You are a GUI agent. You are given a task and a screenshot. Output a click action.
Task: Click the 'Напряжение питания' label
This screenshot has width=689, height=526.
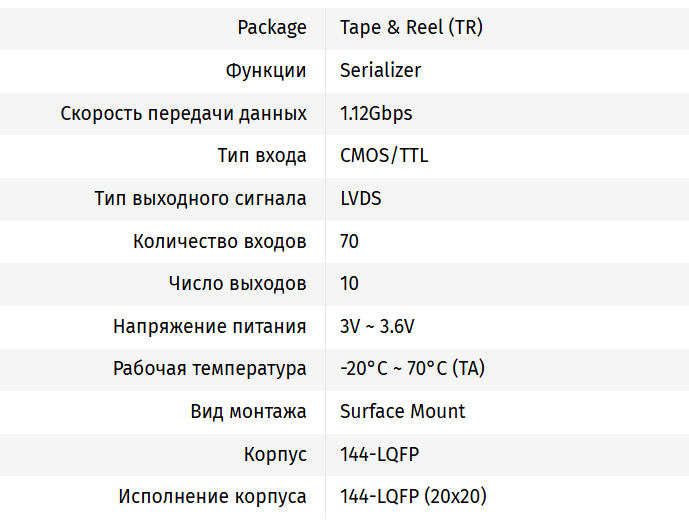[210, 327]
